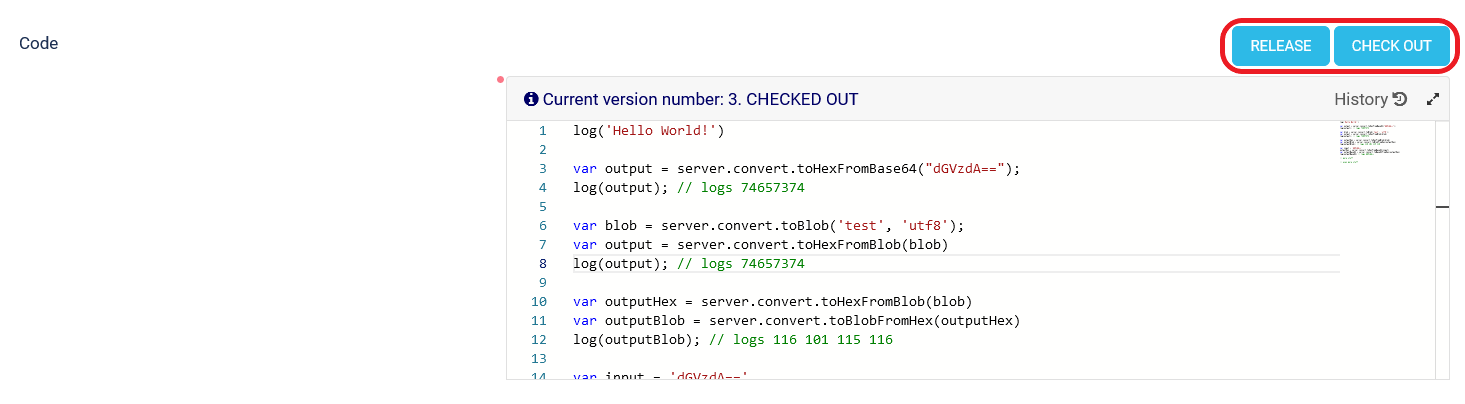
Task: Click line number 1 in the gutter
Action: (542, 131)
